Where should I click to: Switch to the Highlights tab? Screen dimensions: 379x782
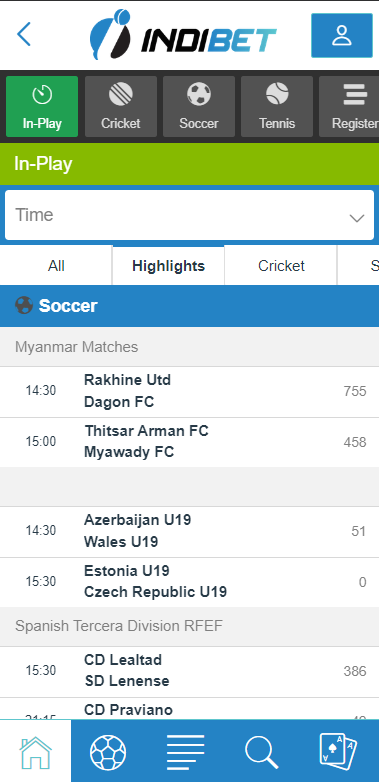[169, 266]
